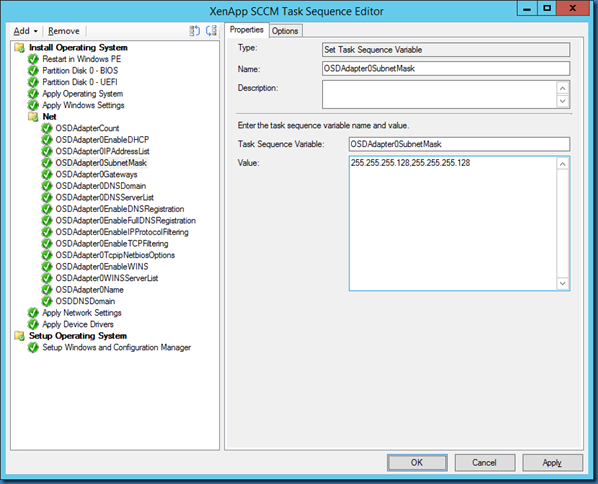Click the Task Sequence Variable input field

(459, 144)
